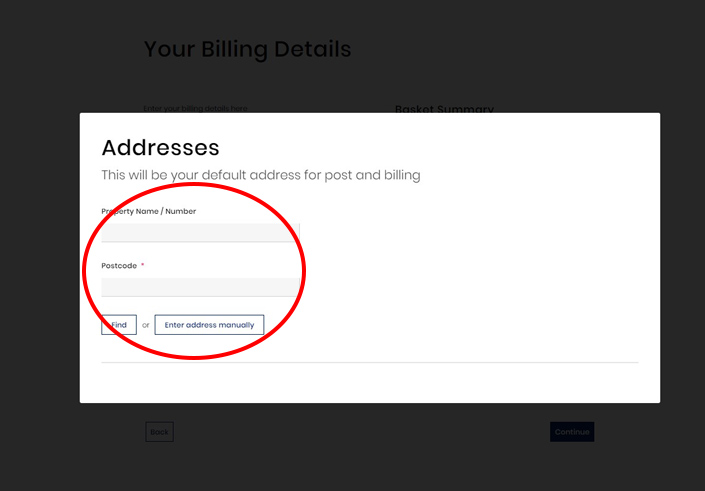
Task: Click the 'or' text between the buttons
Action: 146,325
